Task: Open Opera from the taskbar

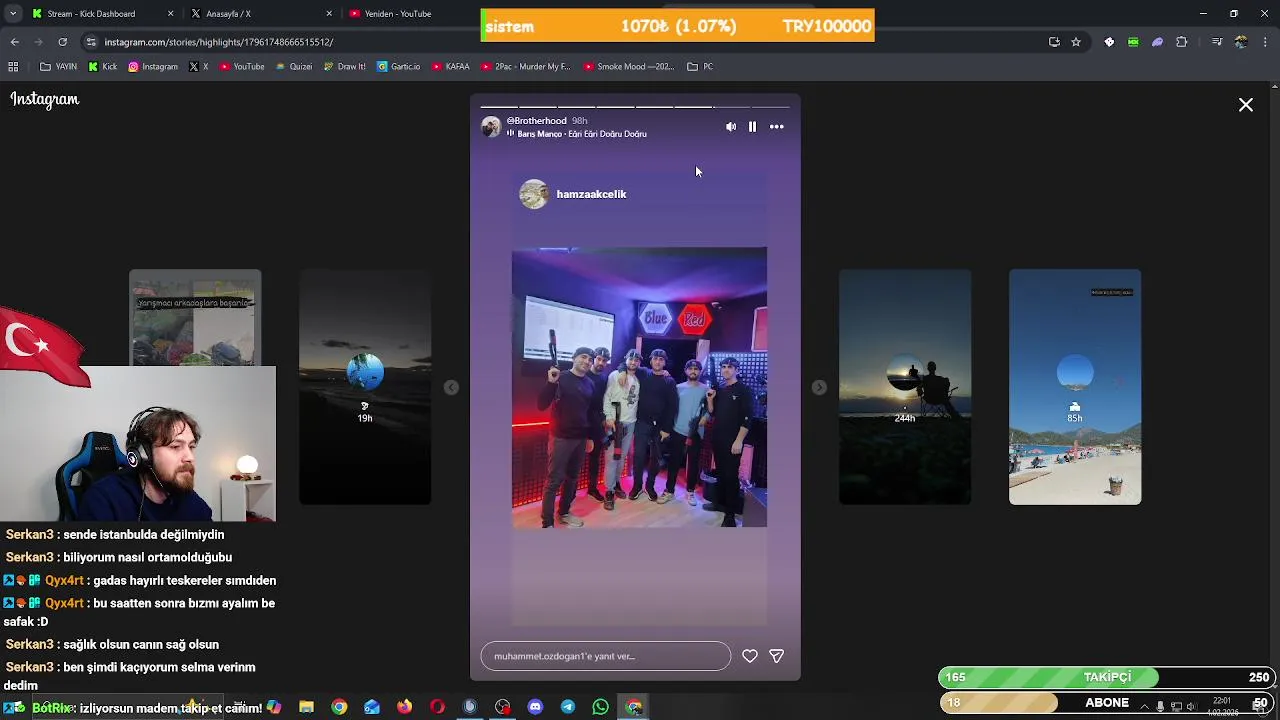Action: click(x=437, y=707)
